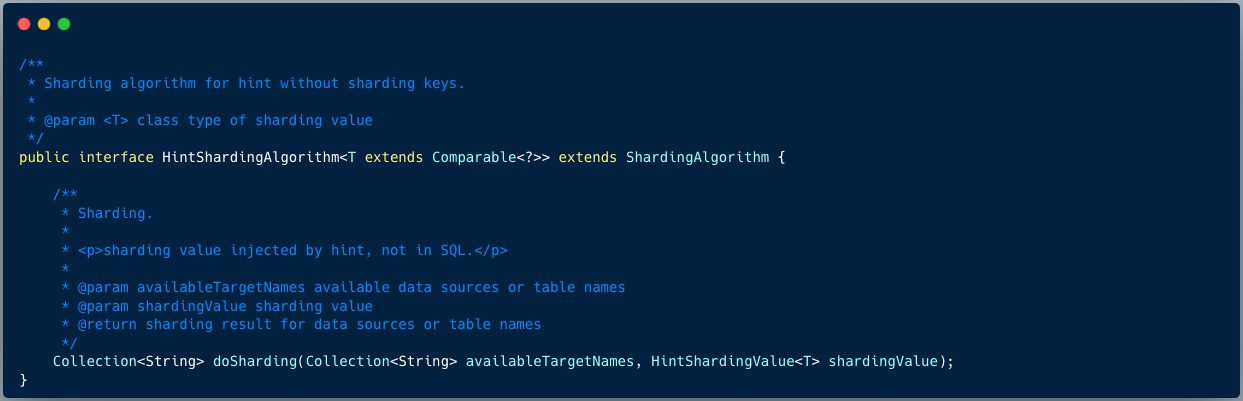Click the Collection<String> return type
The width and height of the screenshot is (1243, 401).
click(x=129, y=362)
